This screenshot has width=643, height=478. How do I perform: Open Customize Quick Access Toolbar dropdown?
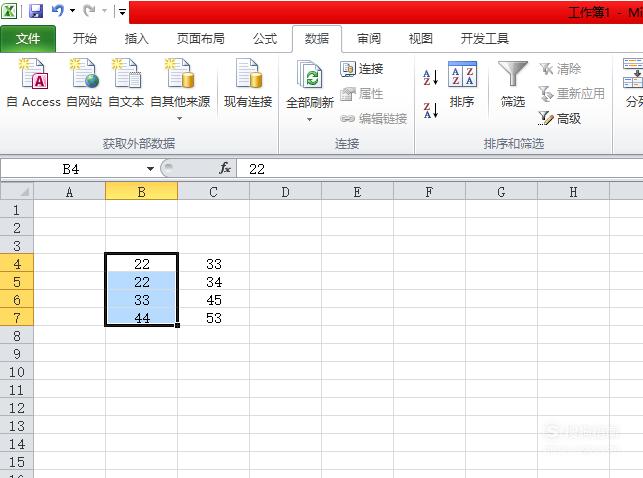coord(122,11)
